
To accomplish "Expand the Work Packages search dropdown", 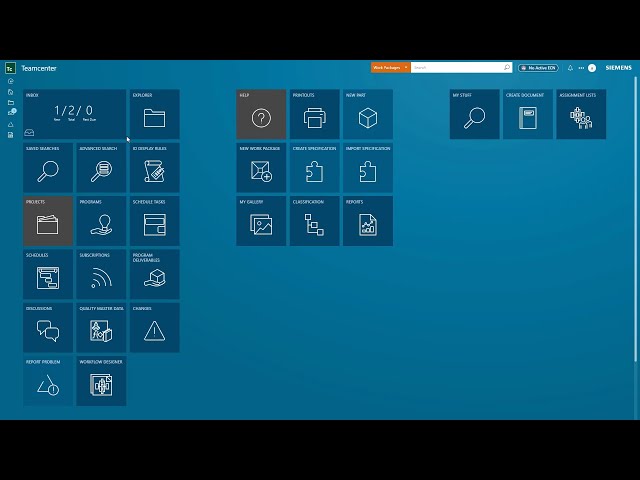I will tap(390, 68).
